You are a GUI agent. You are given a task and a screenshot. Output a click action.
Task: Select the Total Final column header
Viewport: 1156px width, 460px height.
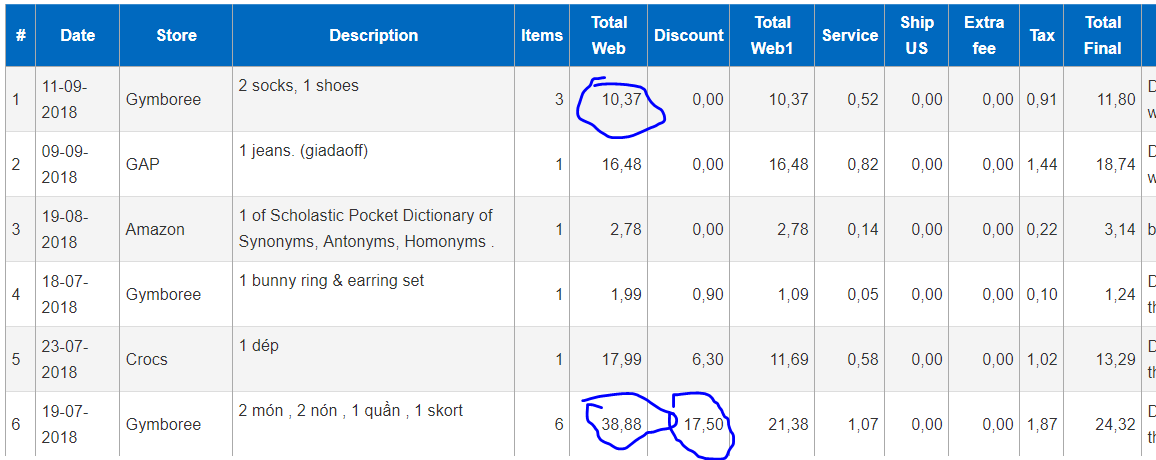(x=1102, y=35)
